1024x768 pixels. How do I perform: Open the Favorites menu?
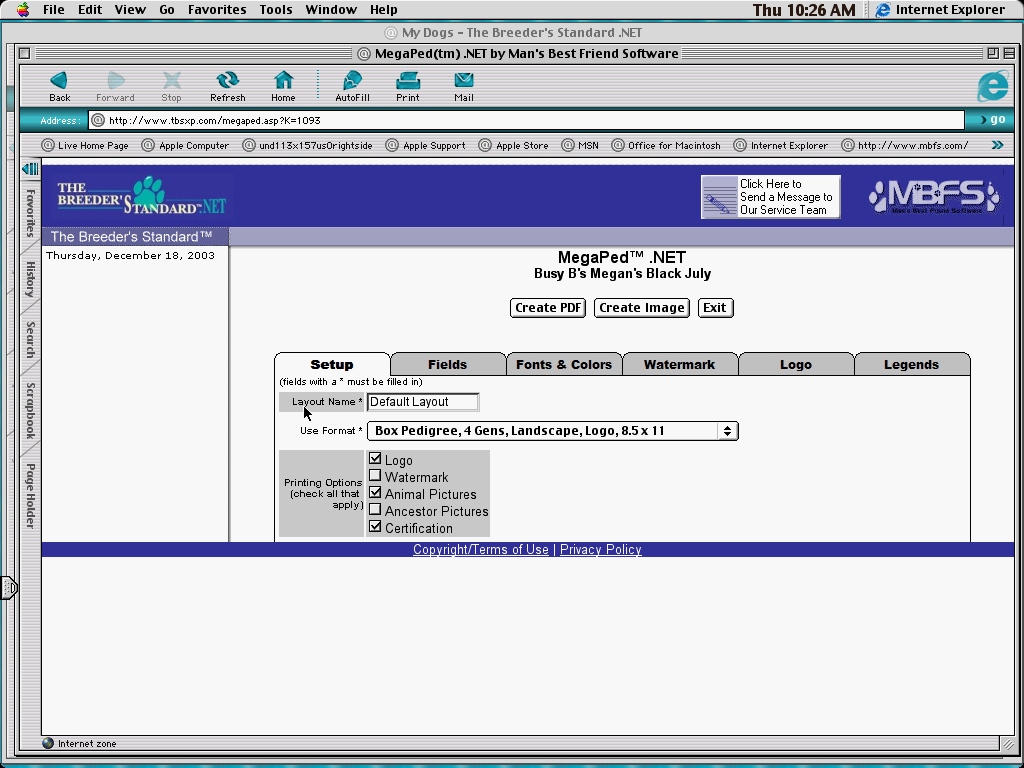[217, 10]
